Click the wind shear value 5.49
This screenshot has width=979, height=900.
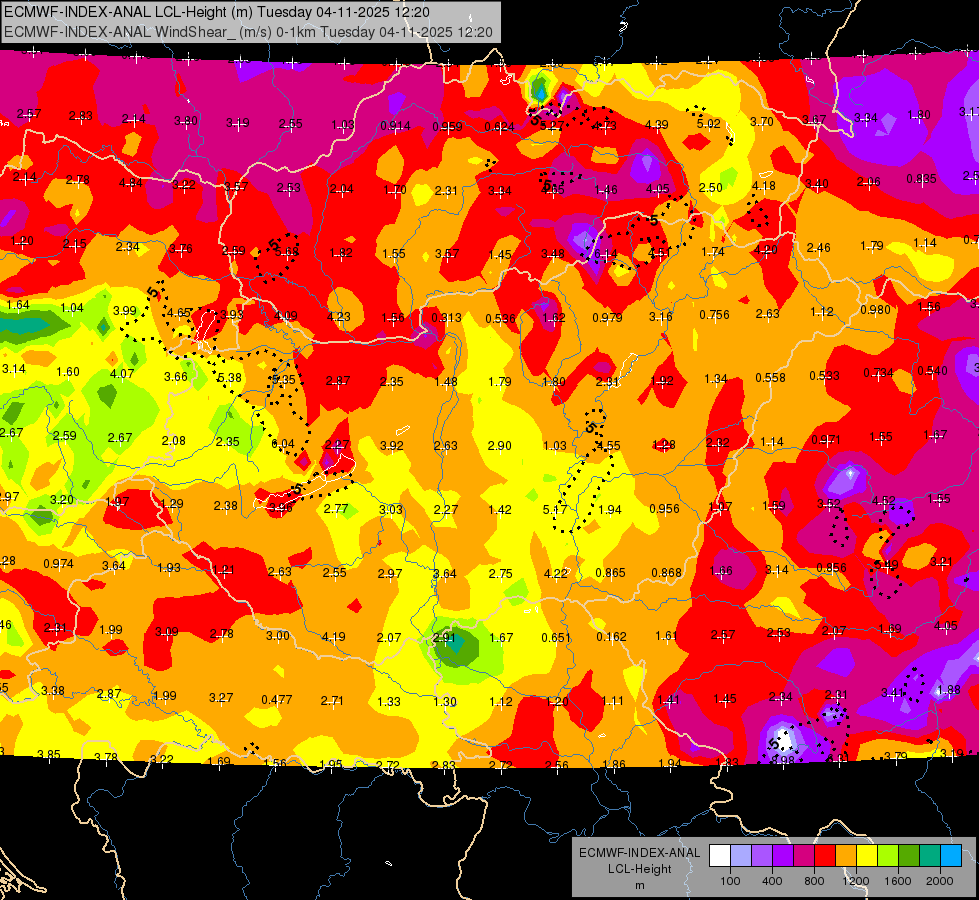click(886, 565)
